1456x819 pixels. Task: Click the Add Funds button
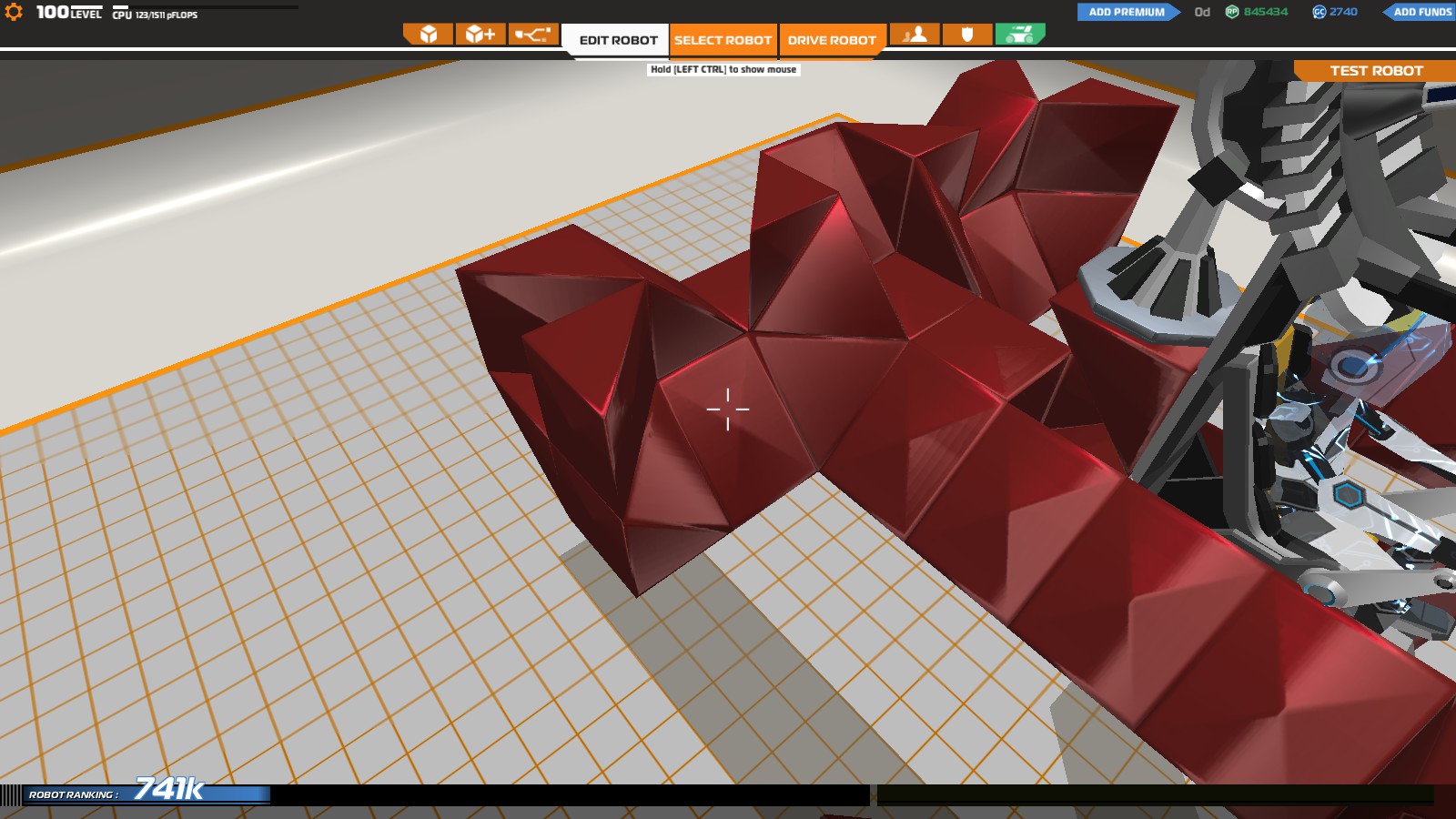(1419, 12)
